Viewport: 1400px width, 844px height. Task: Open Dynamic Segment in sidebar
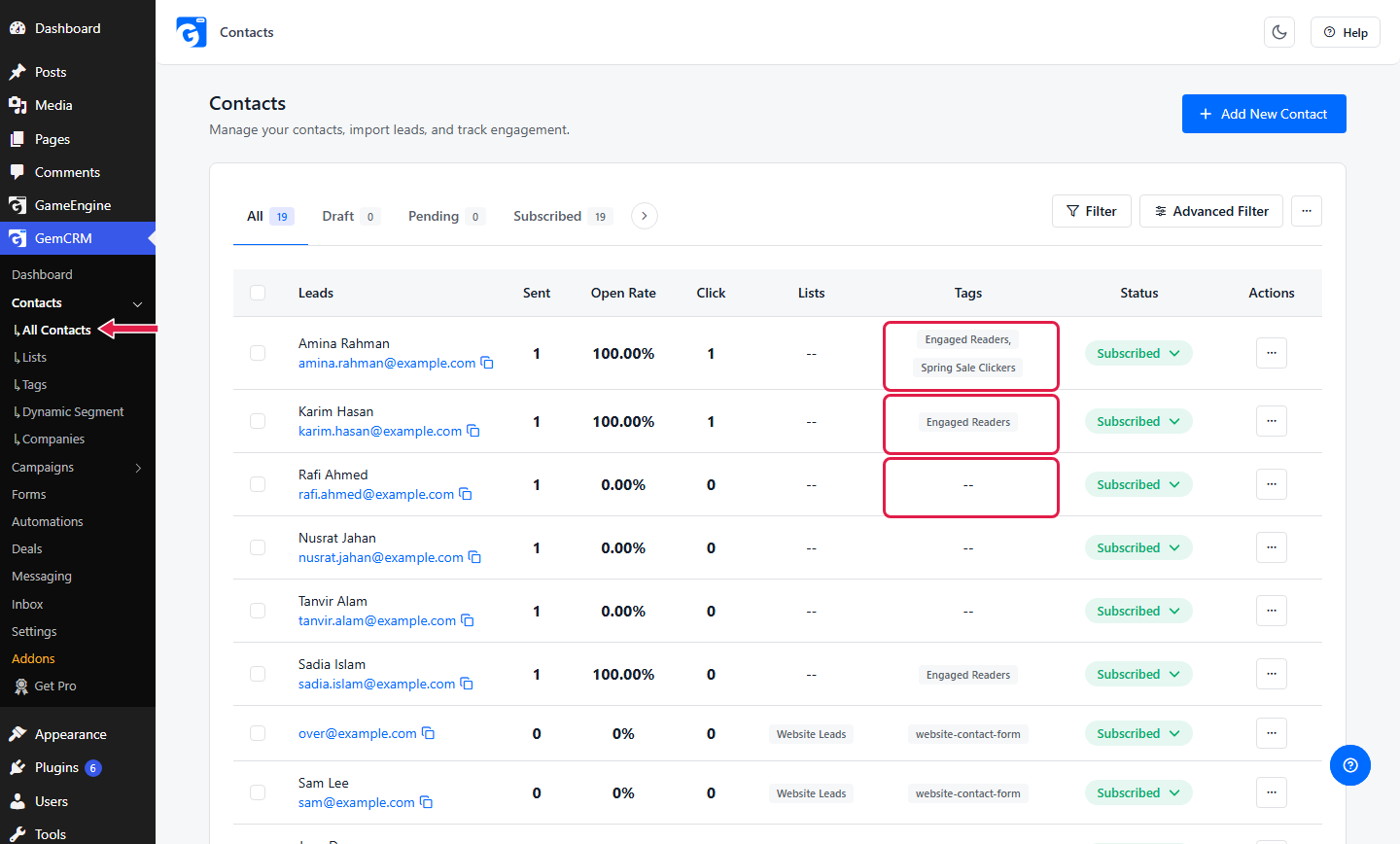73,412
